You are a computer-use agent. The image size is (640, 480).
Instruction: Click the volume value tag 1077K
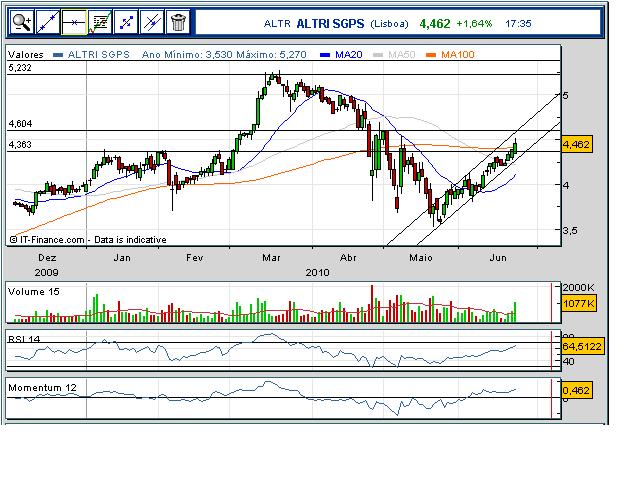(578, 304)
